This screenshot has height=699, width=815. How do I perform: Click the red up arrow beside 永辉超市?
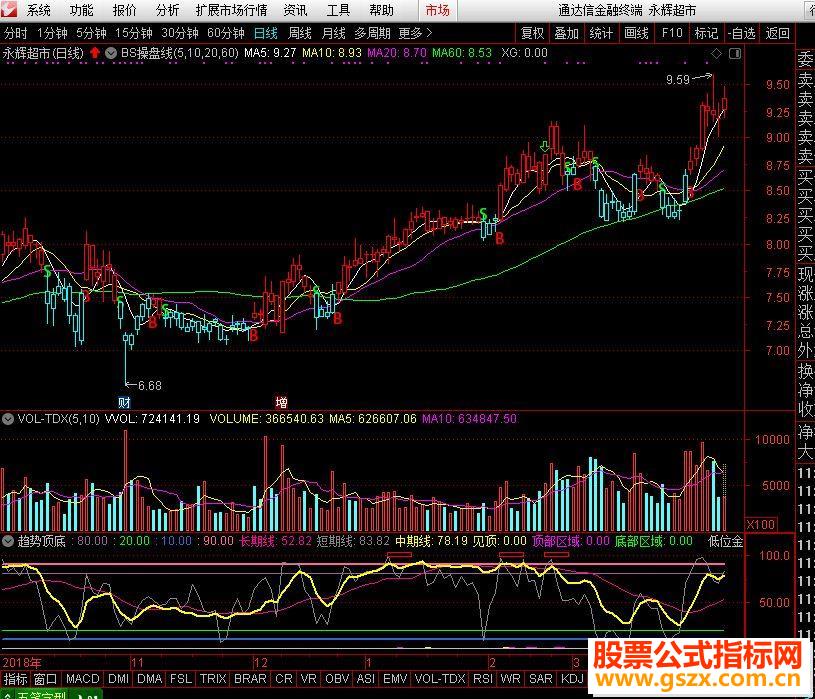(95, 52)
